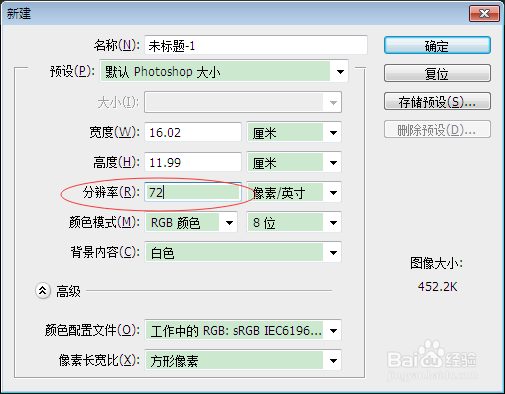
Task: Close the 新建 dialog window
Action: (x=484, y=14)
